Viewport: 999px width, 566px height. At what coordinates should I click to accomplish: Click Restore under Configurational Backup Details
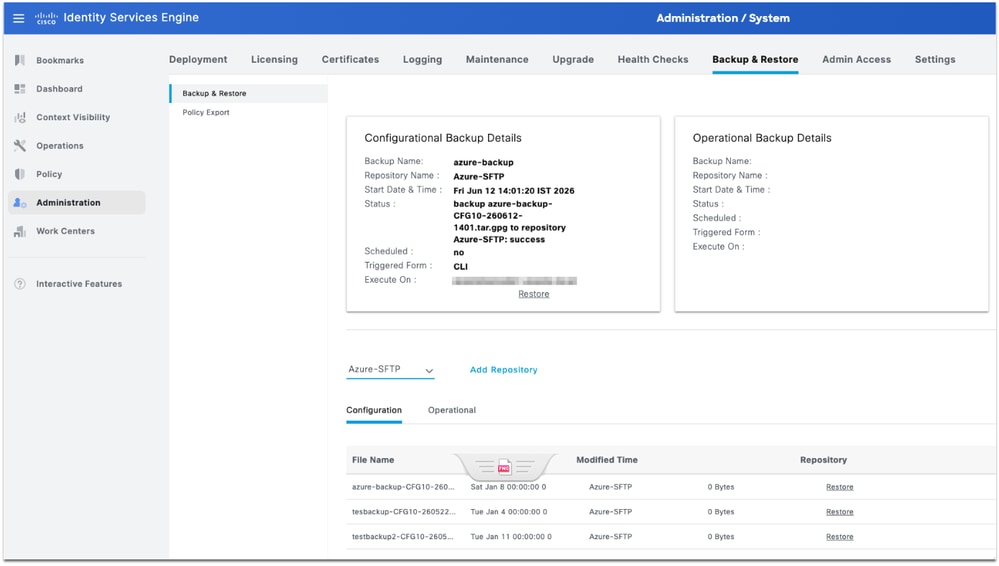tap(533, 294)
